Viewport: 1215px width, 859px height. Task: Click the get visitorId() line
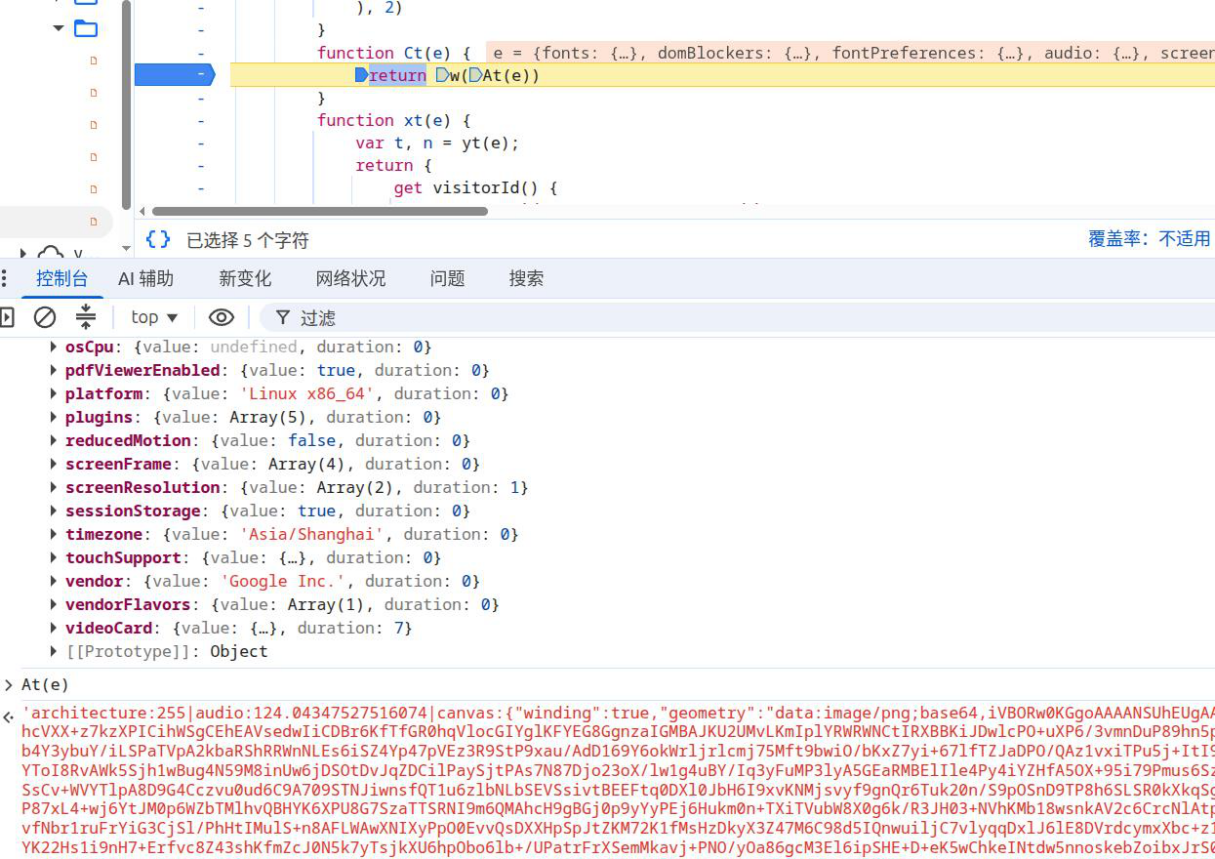click(475, 188)
